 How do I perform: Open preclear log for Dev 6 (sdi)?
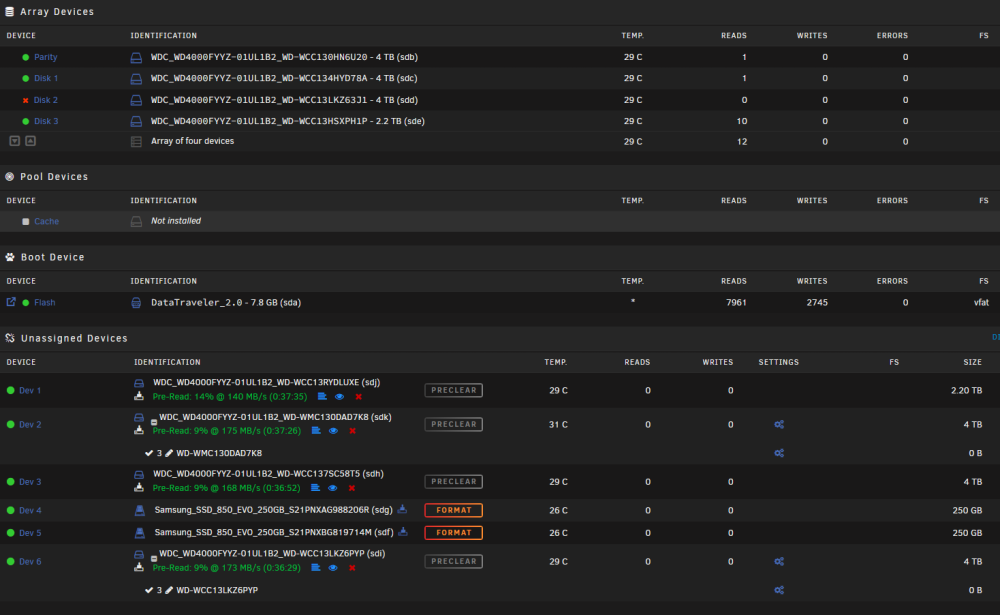(316, 568)
